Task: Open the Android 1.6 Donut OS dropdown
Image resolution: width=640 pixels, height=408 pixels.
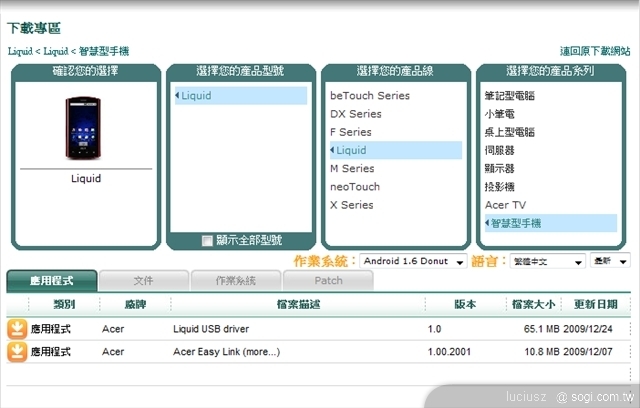Action: [x=413, y=262]
